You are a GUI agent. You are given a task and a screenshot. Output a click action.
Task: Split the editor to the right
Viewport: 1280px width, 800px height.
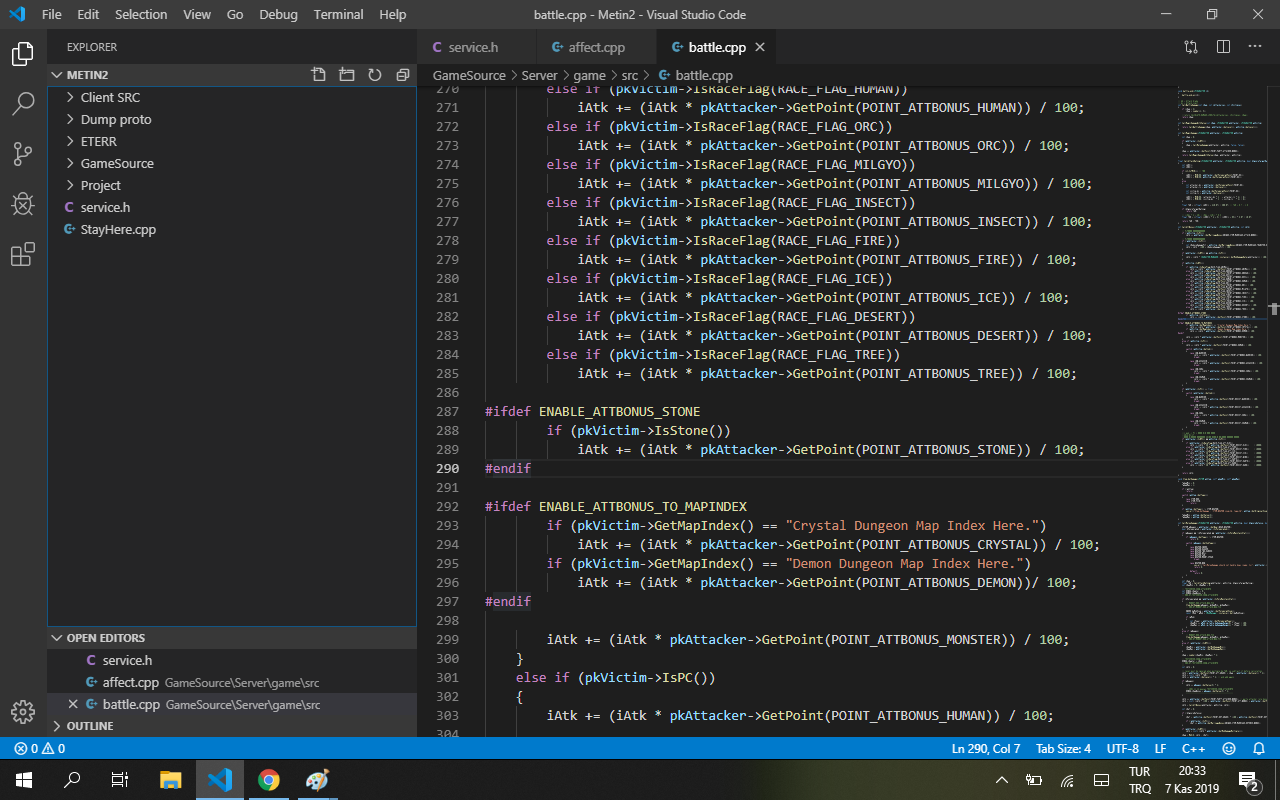click(1223, 47)
